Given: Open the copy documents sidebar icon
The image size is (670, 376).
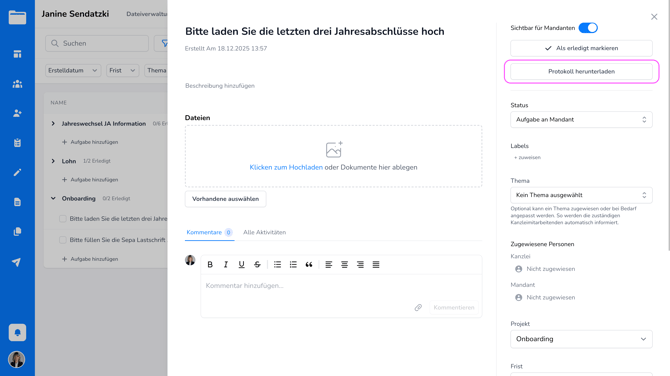Looking at the screenshot, I should 17,232.
